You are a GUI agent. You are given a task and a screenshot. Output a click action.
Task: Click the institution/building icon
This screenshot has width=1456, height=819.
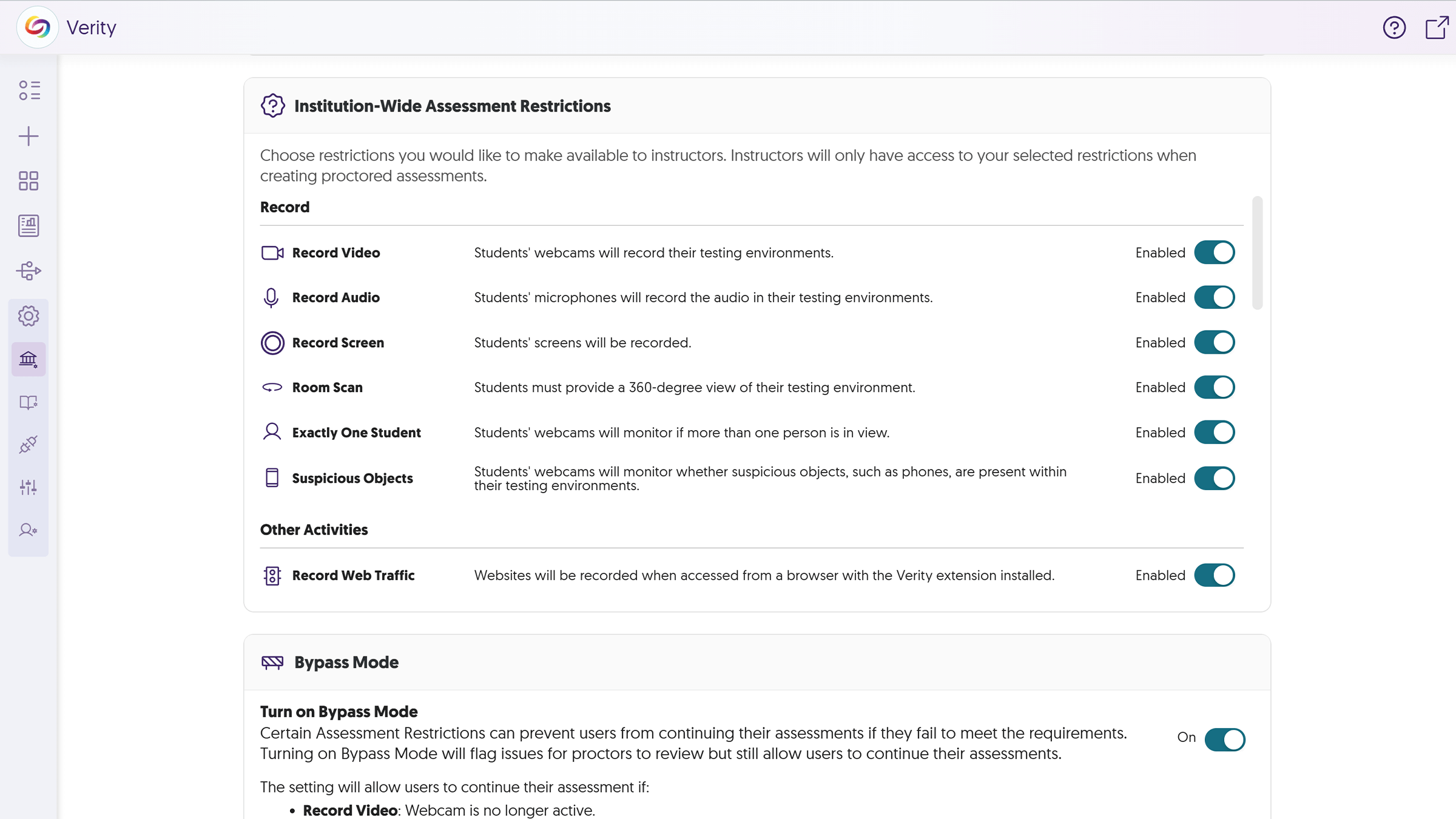point(28,360)
